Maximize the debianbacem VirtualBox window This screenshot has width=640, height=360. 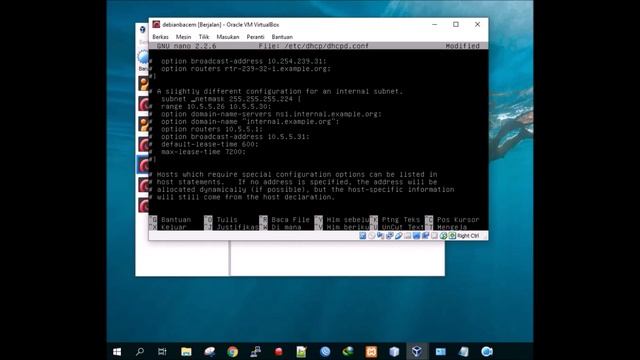456,24
